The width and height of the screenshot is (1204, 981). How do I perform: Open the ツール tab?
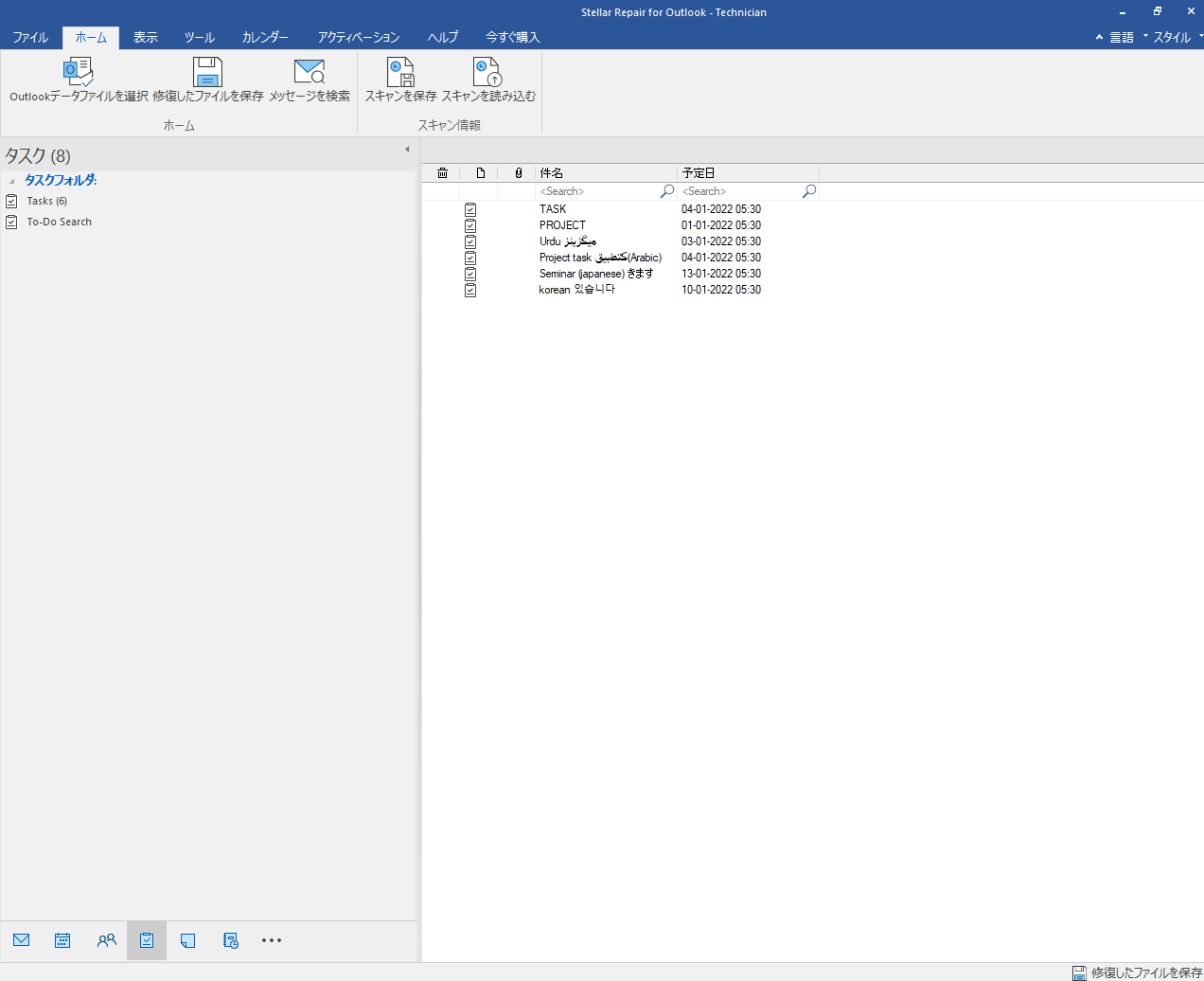pyautogui.click(x=200, y=37)
